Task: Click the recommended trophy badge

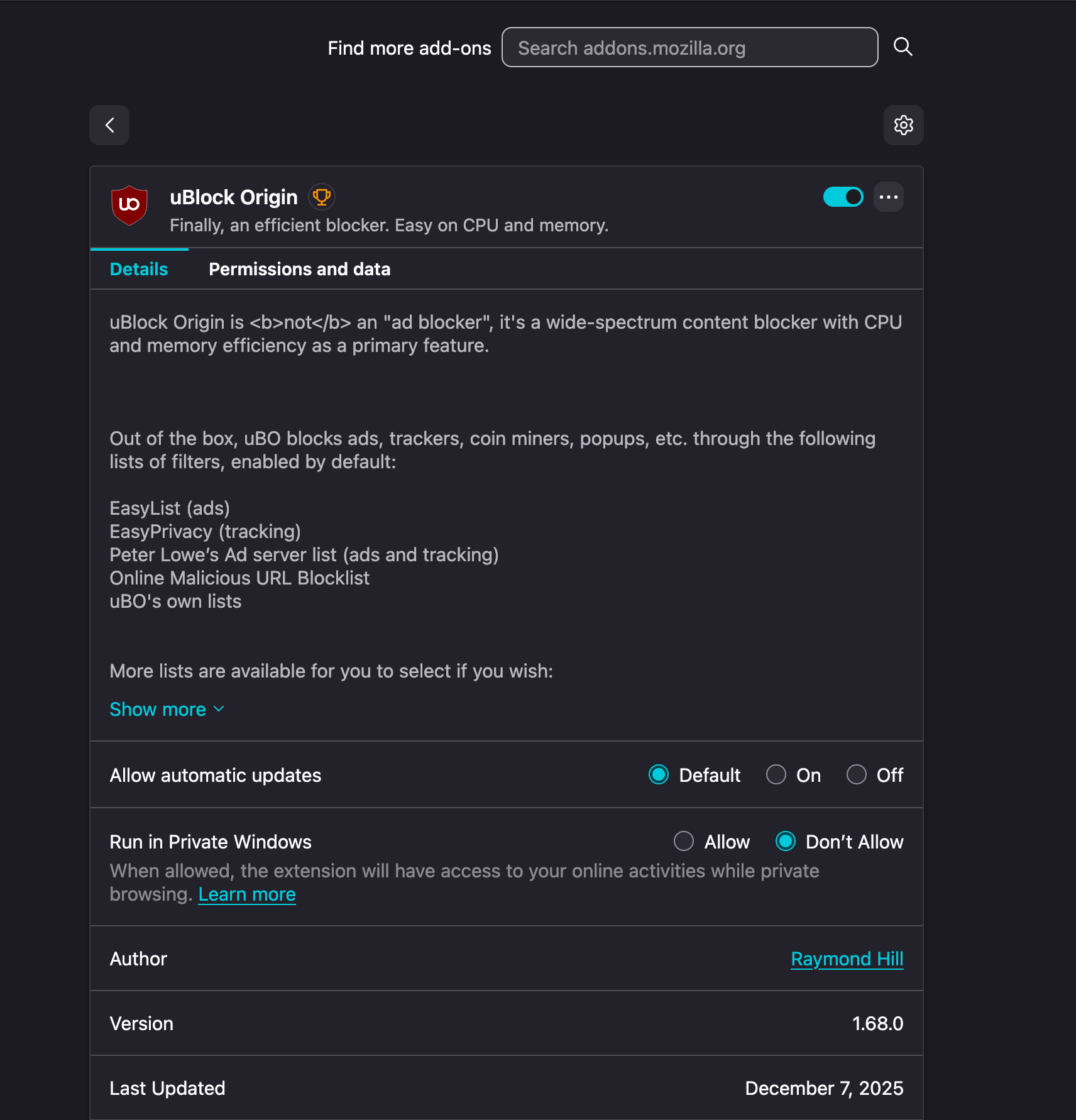Action: click(322, 197)
